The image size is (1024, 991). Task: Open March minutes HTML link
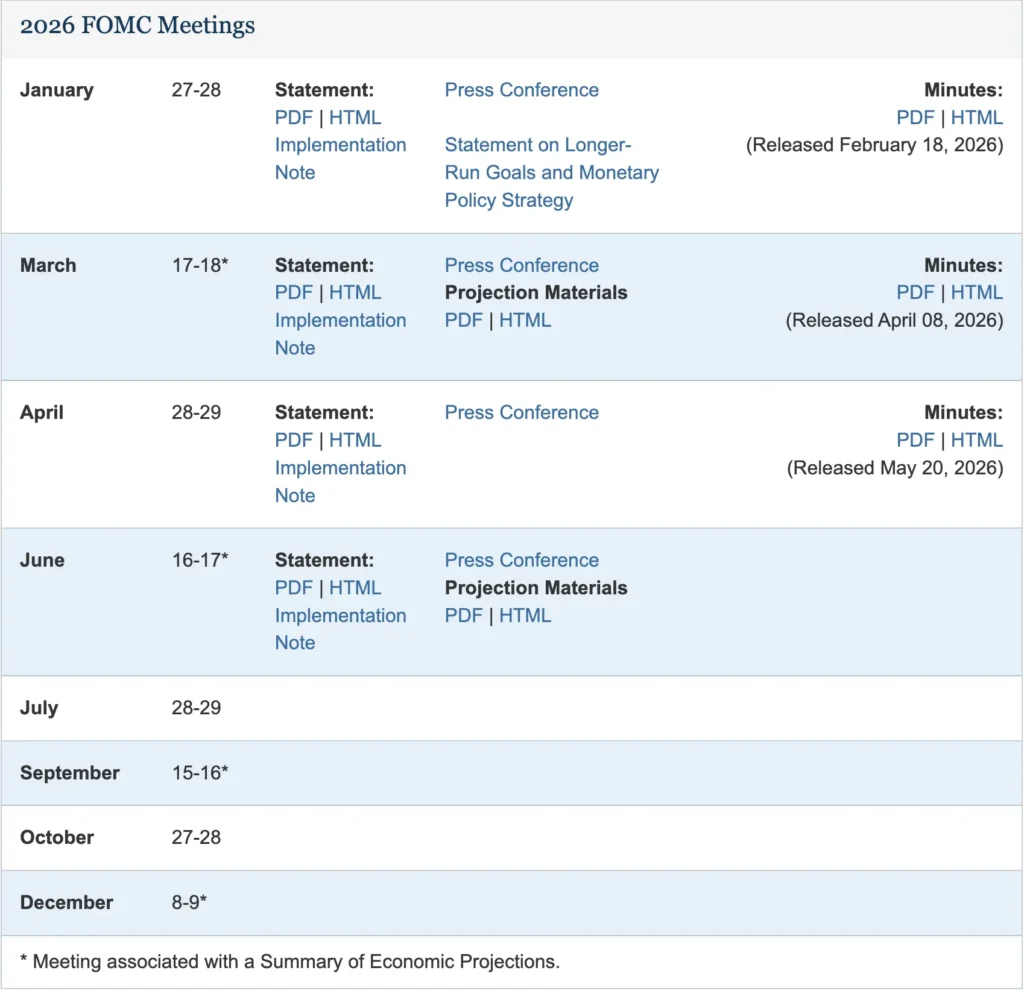pos(976,293)
